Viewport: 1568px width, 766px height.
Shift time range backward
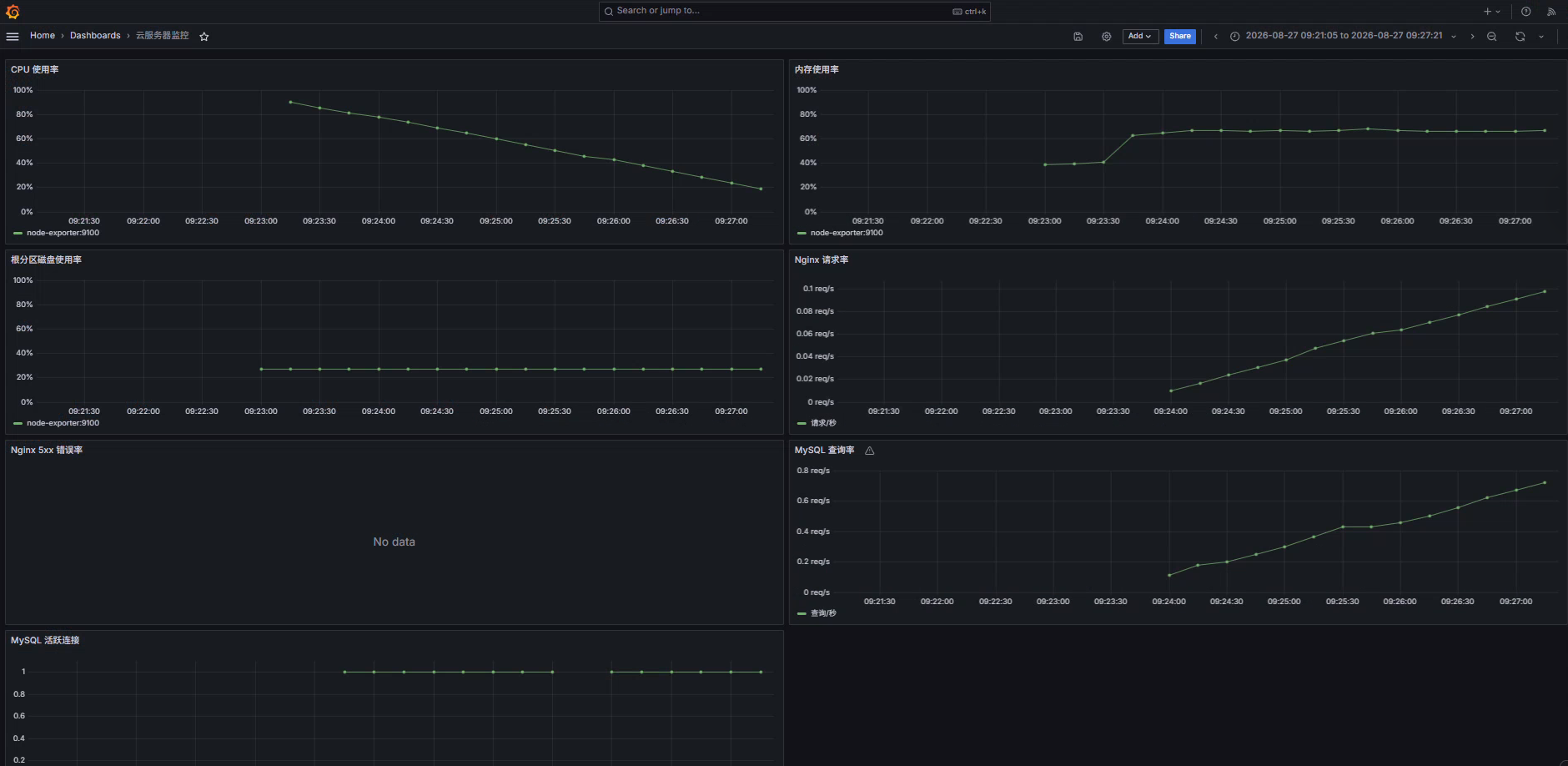pyautogui.click(x=1216, y=37)
